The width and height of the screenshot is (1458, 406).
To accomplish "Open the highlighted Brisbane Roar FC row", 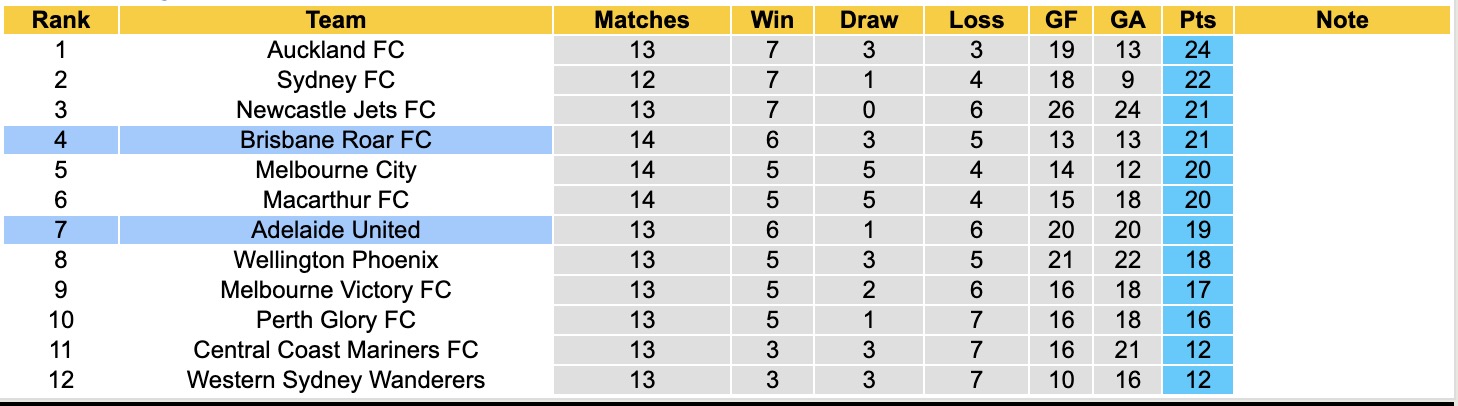I will pyautogui.click(x=336, y=140).
